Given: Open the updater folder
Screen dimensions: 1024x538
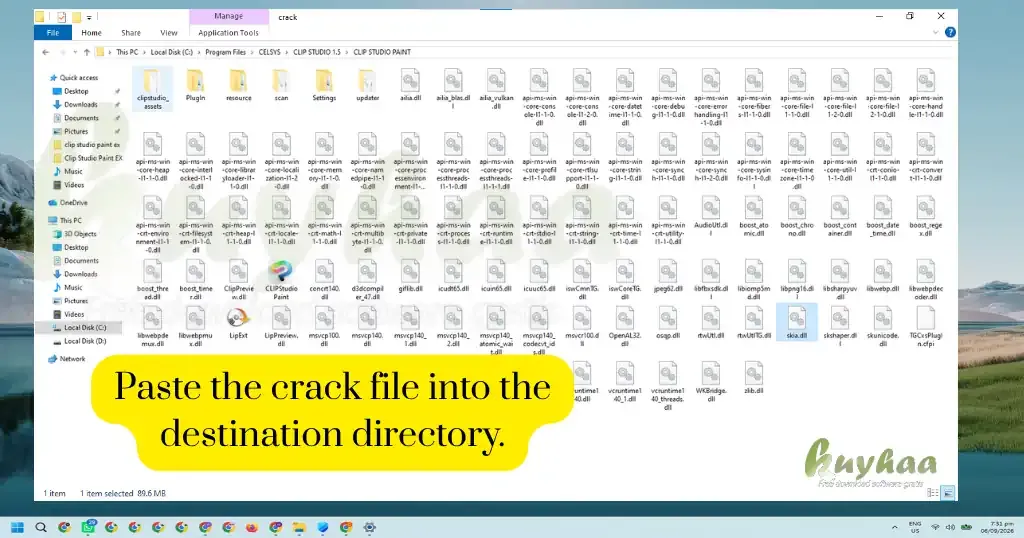Looking at the screenshot, I should [x=367, y=86].
